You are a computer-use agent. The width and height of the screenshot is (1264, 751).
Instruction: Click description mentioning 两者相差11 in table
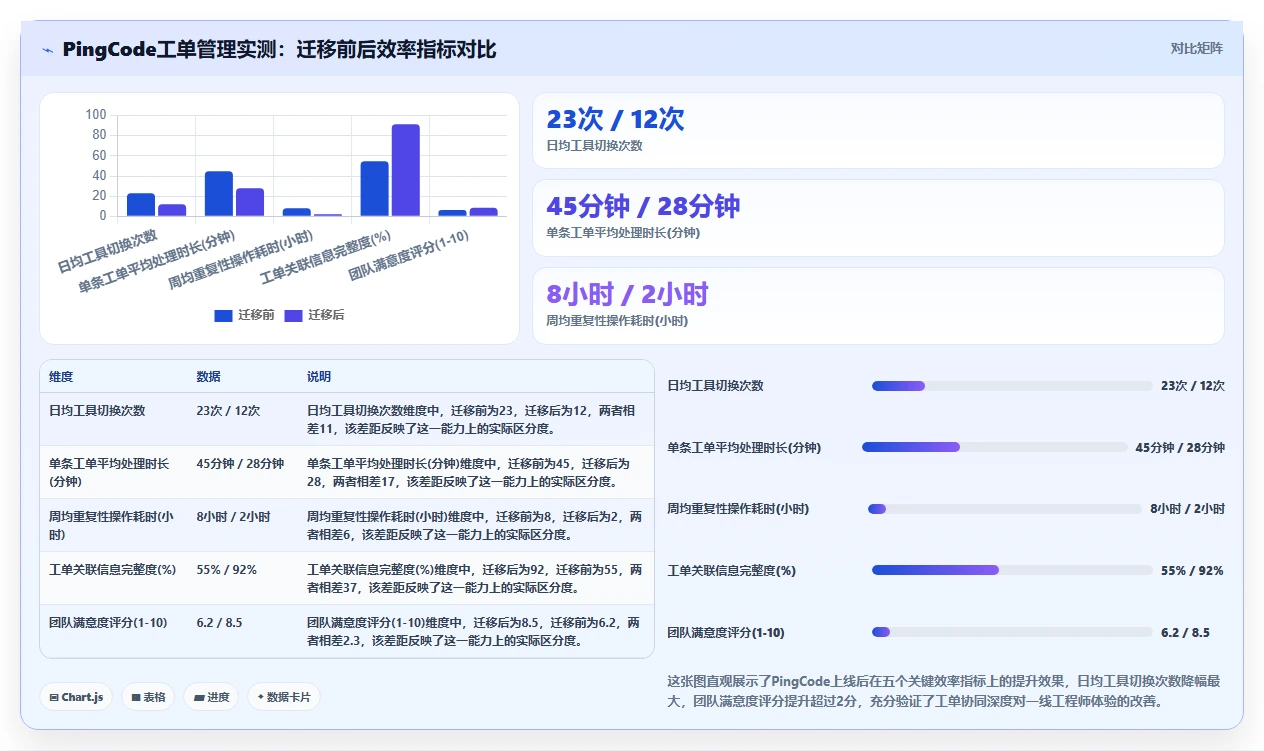click(x=474, y=419)
